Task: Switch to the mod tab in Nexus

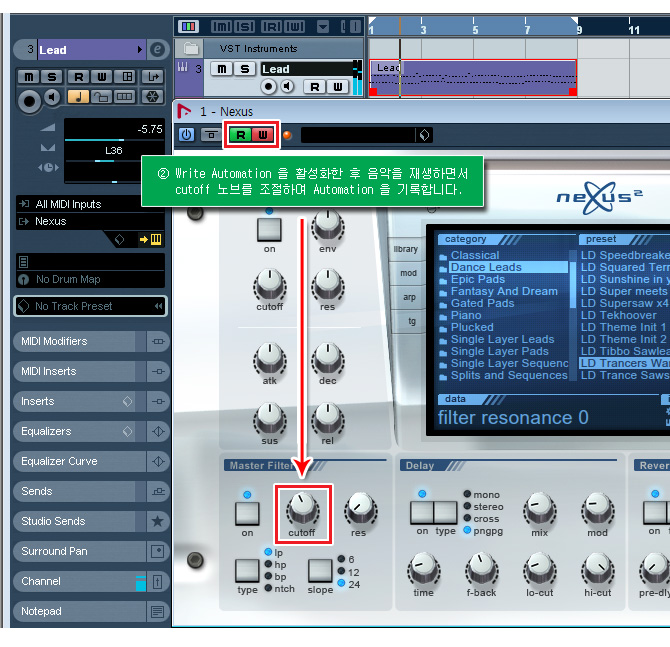Action: [x=408, y=273]
